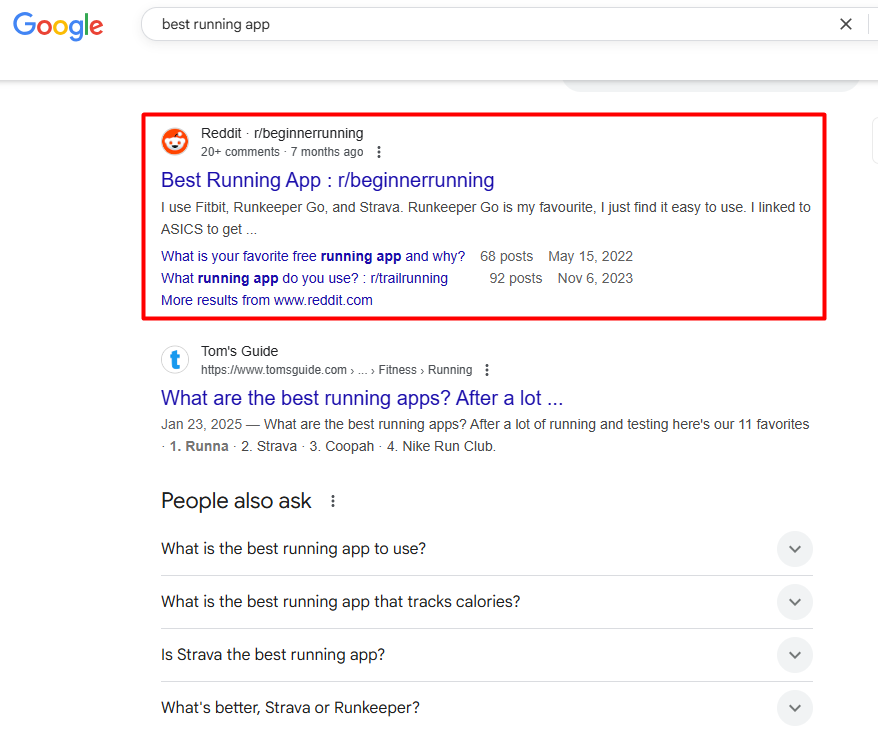Open the three-dot menu beside the Tom's Guide URL

coord(487,370)
